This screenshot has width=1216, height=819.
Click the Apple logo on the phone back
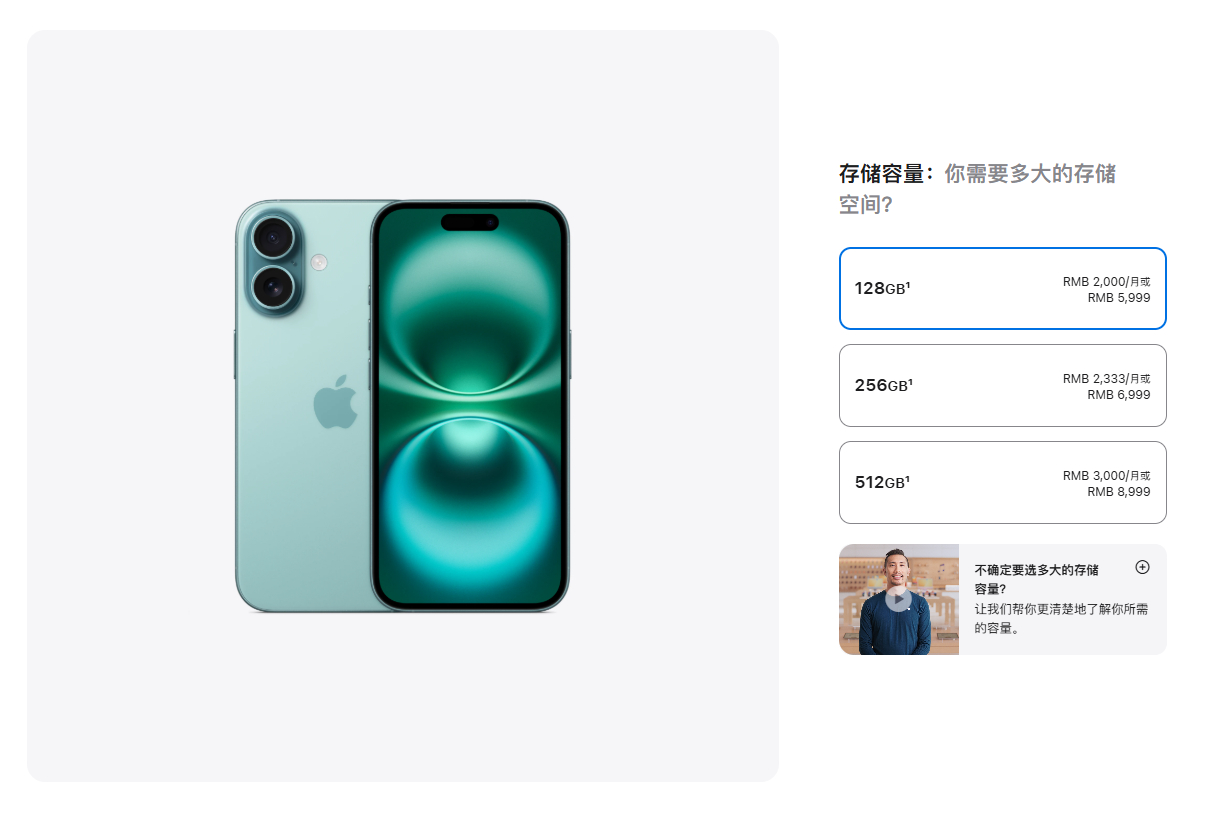point(336,402)
